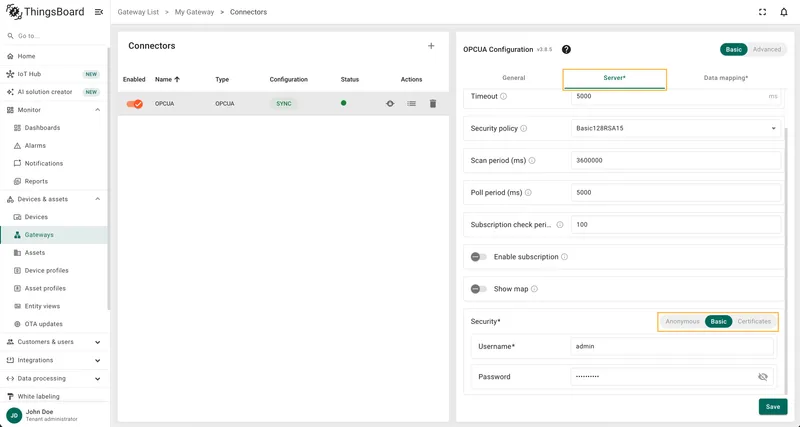Click the search magnifier icon in Go to

(10, 36)
